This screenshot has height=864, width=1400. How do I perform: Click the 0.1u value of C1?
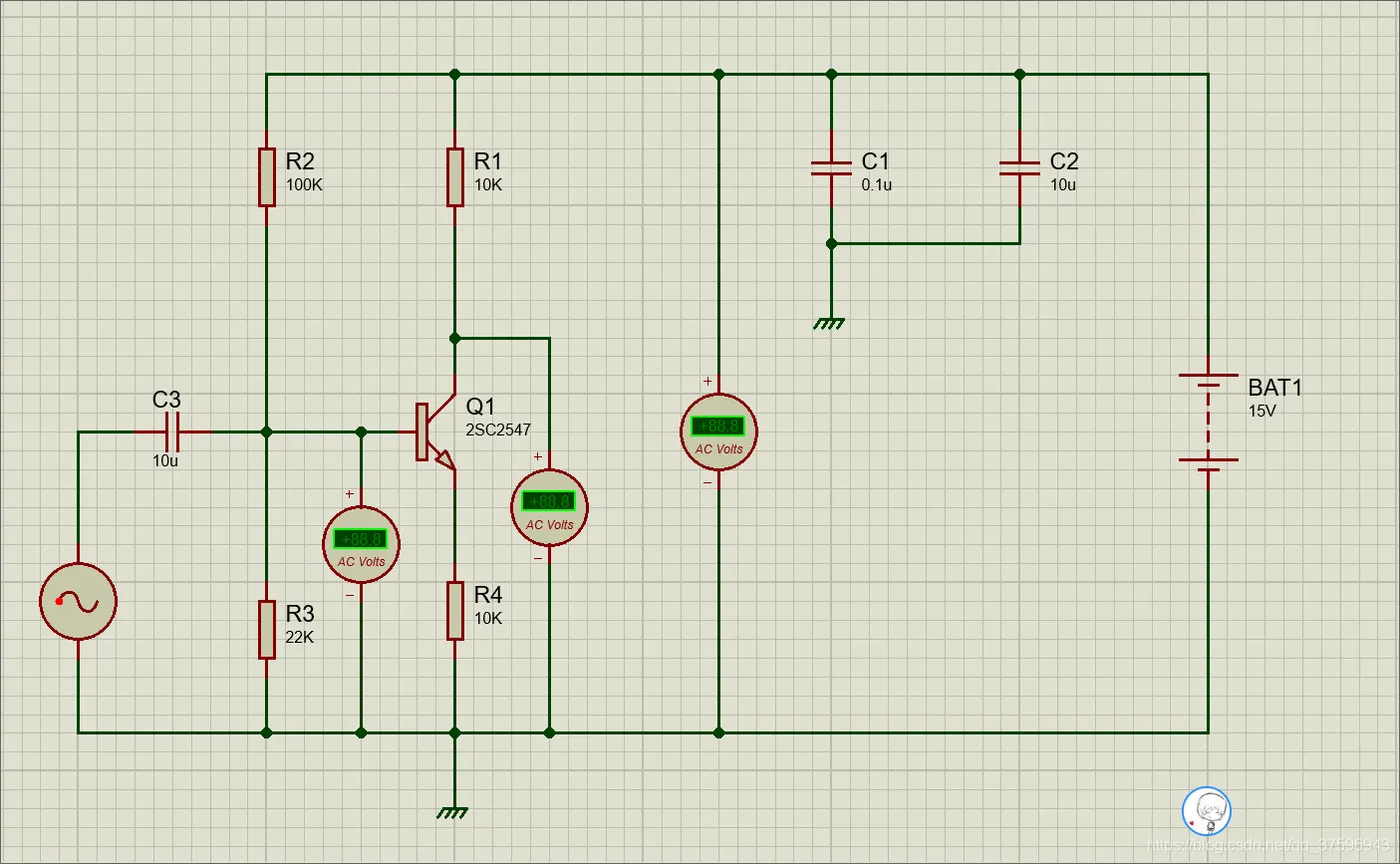click(876, 185)
